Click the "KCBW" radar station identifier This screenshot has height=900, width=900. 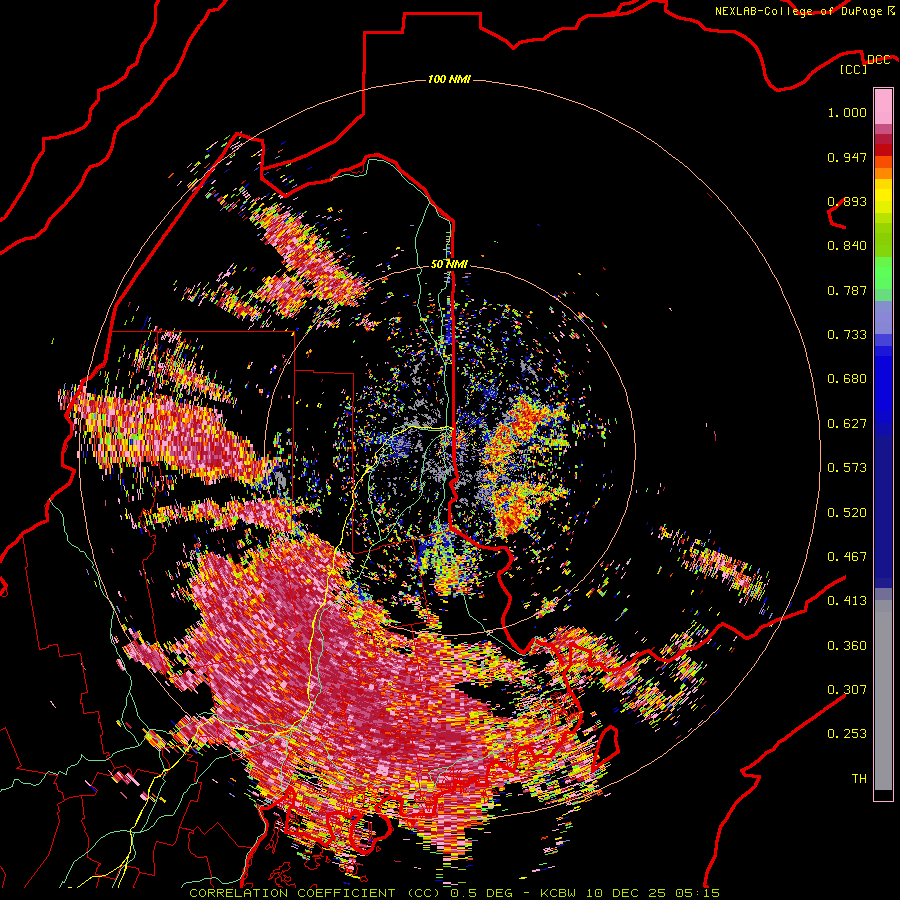[x=560, y=893]
